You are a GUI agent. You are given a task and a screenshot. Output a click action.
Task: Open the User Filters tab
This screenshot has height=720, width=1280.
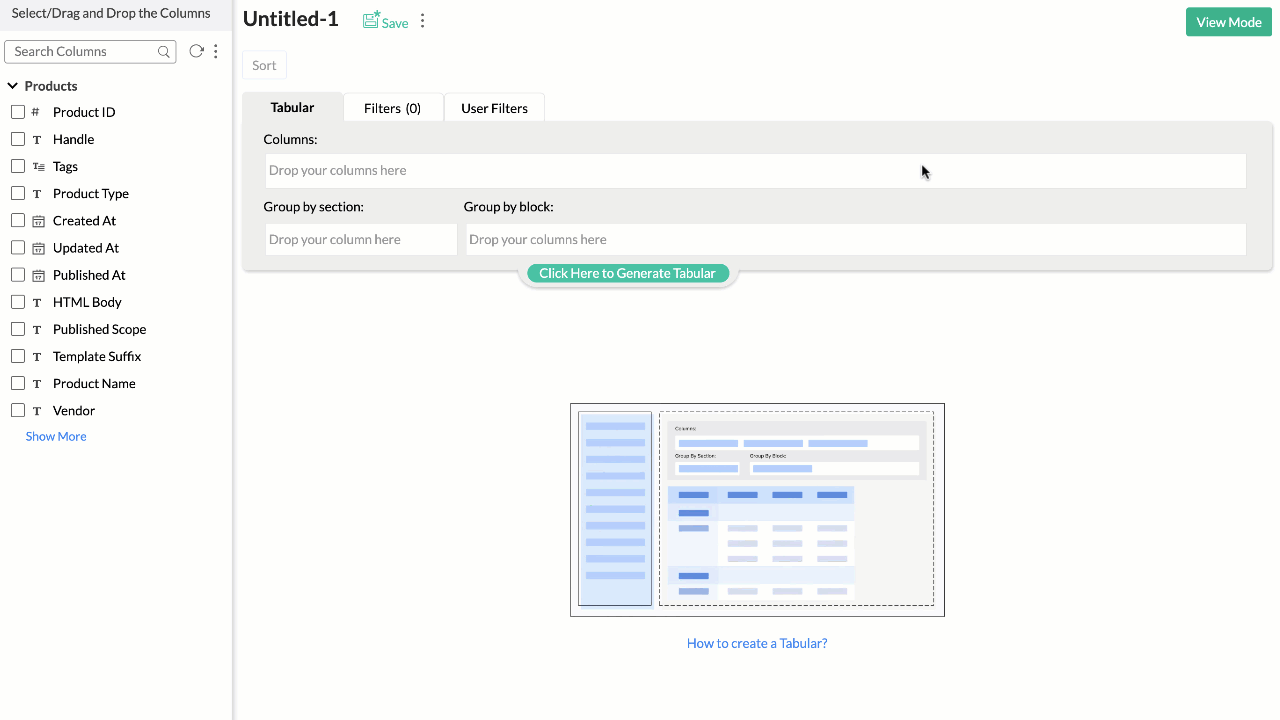coord(494,108)
